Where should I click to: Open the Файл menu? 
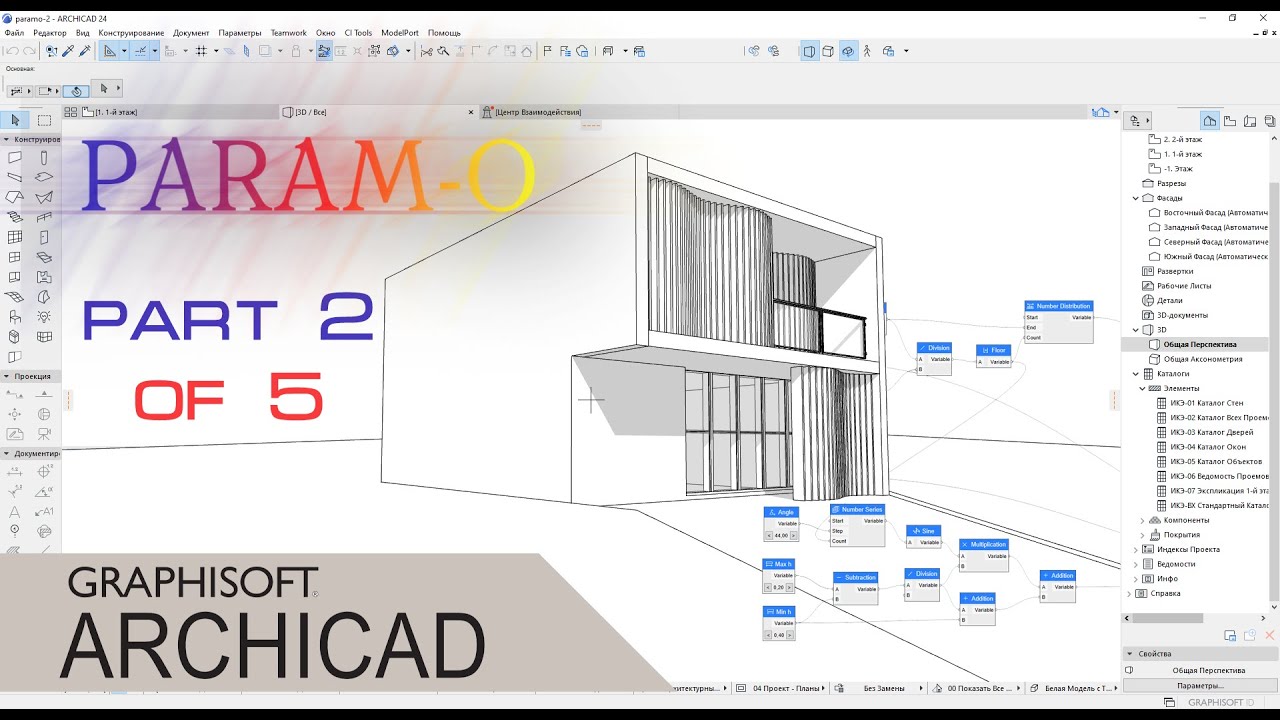point(14,33)
